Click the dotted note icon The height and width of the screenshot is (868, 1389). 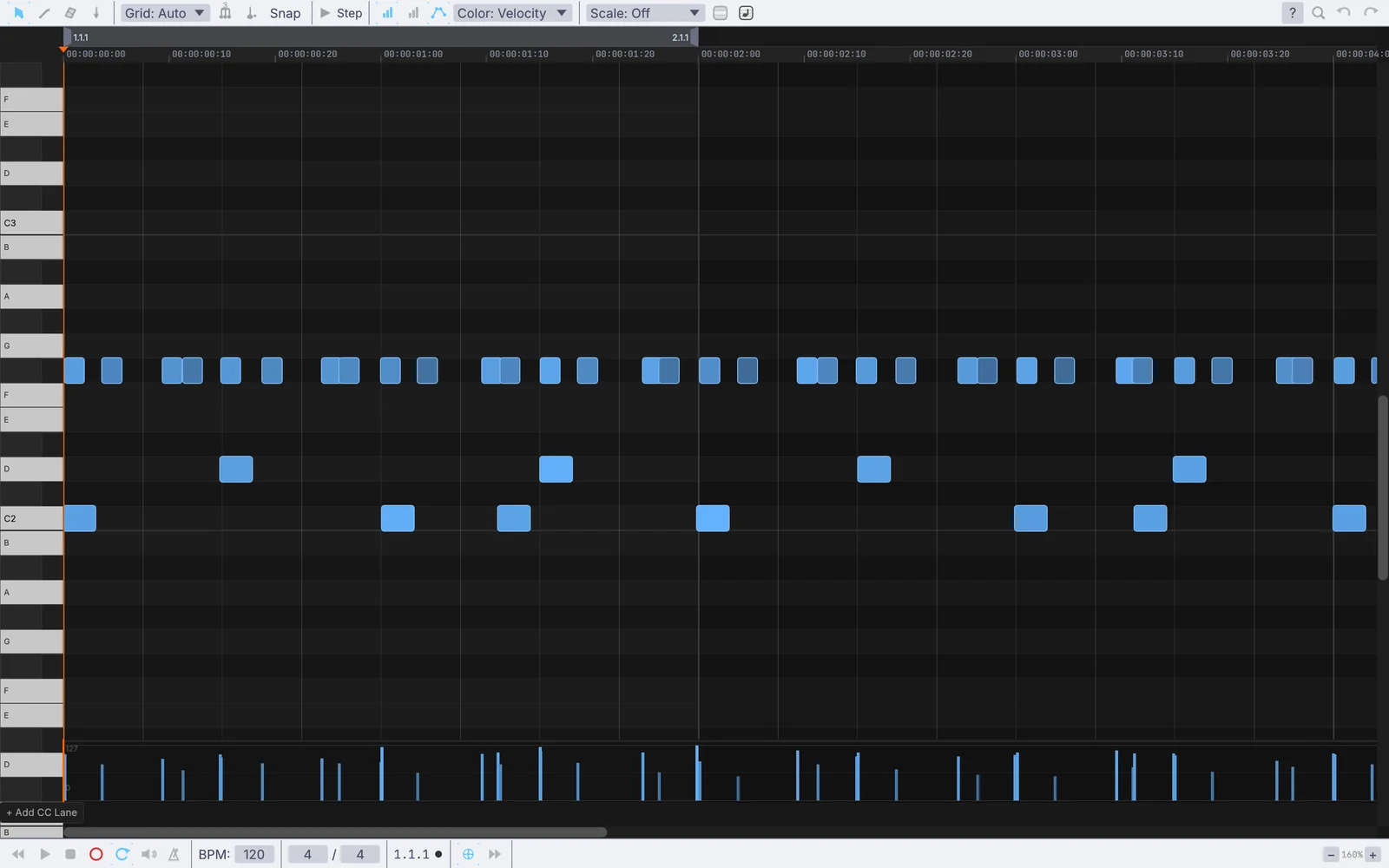tap(252, 13)
